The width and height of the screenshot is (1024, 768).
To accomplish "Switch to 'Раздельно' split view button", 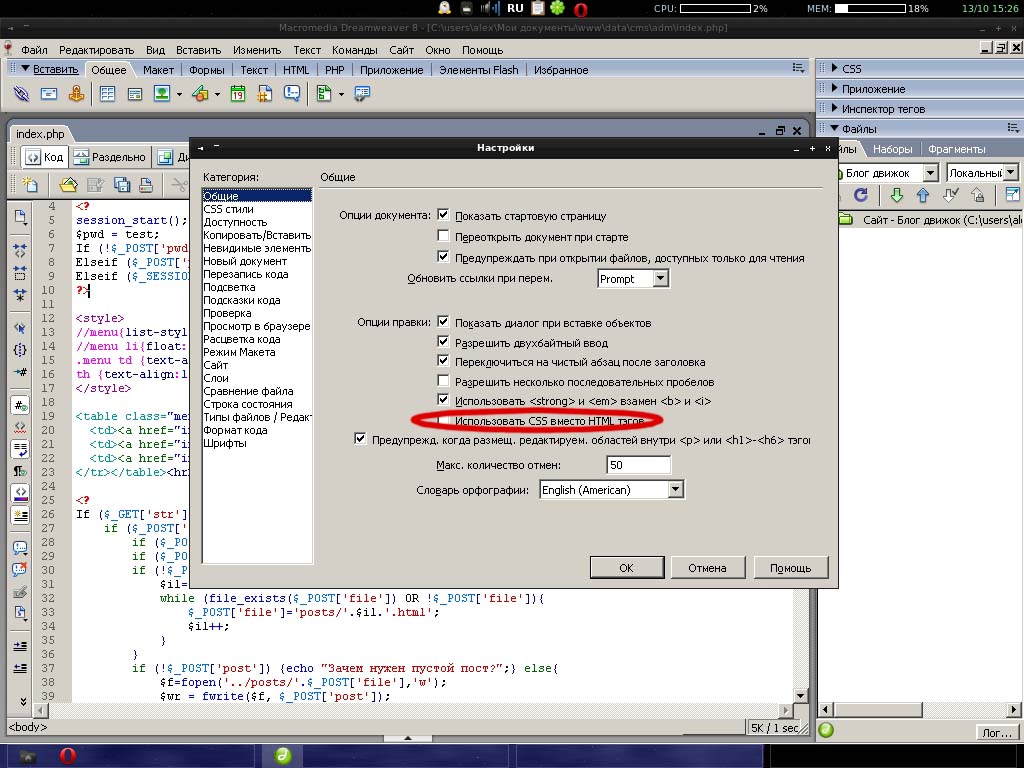I will (109, 157).
